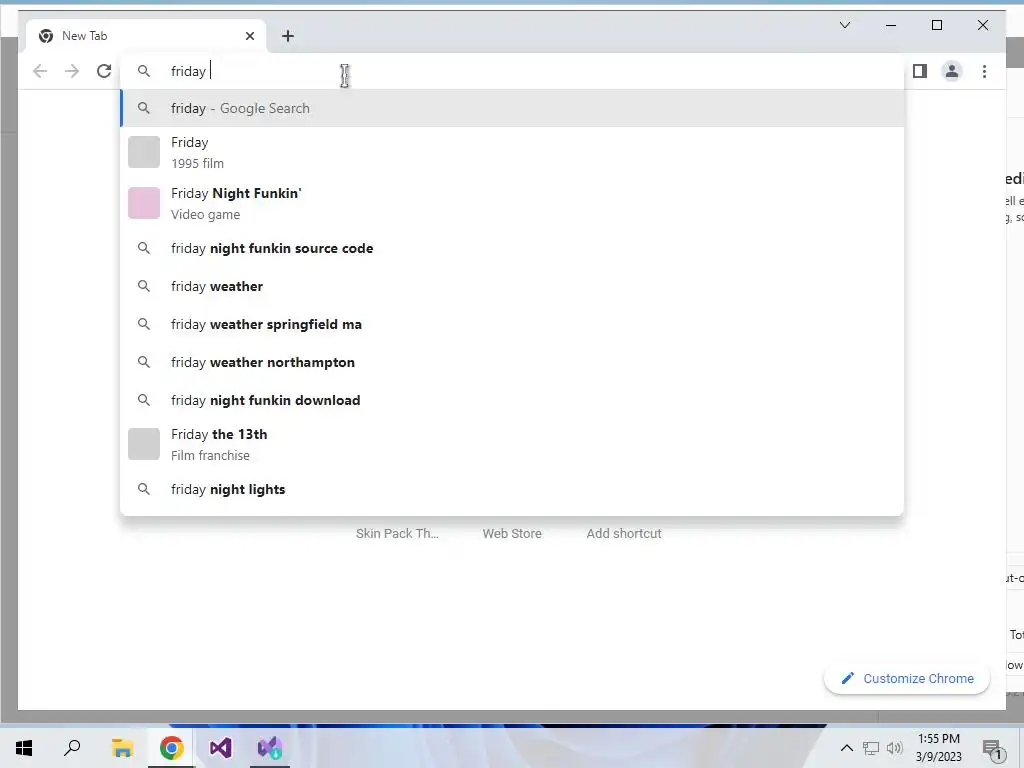Go forward with the right arrow
This screenshot has width=1024, height=768.
click(72, 71)
